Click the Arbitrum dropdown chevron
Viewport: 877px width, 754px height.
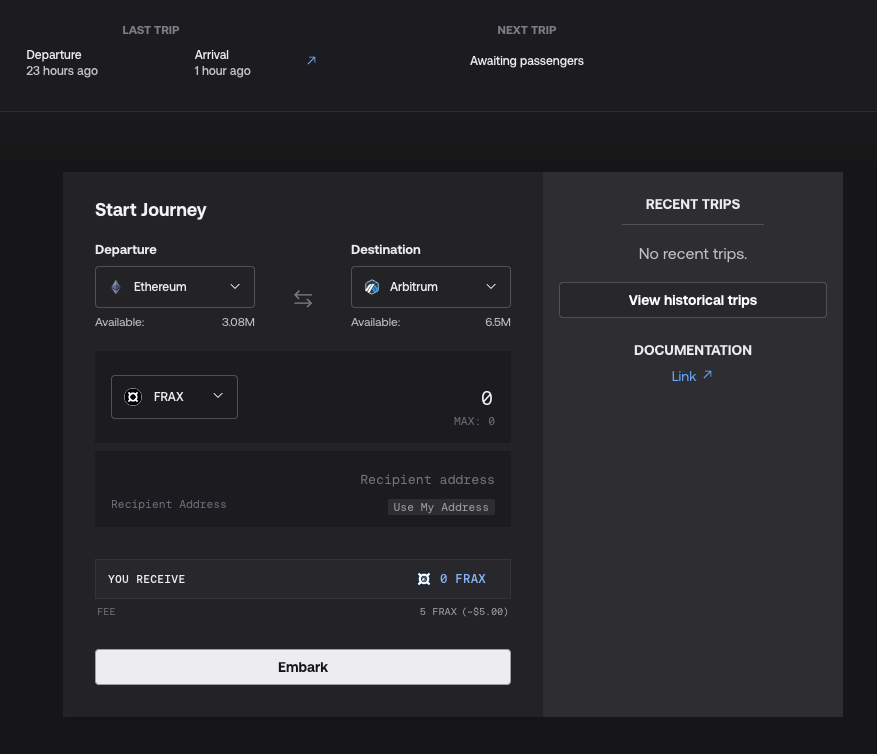coord(491,287)
